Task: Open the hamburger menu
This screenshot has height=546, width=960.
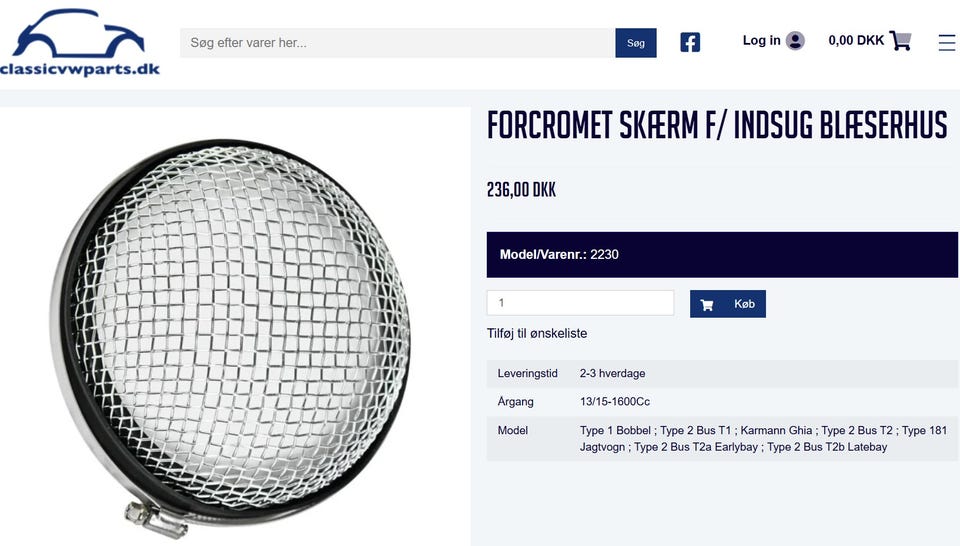Action: pyautogui.click(x=946, y=42)
